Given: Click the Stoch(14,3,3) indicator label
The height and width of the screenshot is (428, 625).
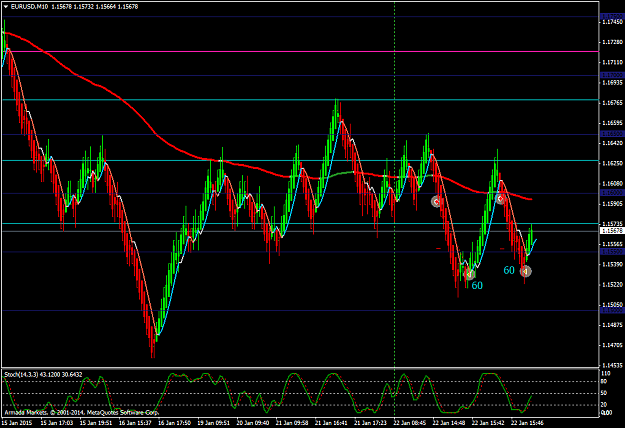Looking at the screenshot, I should tap(21, 375).
